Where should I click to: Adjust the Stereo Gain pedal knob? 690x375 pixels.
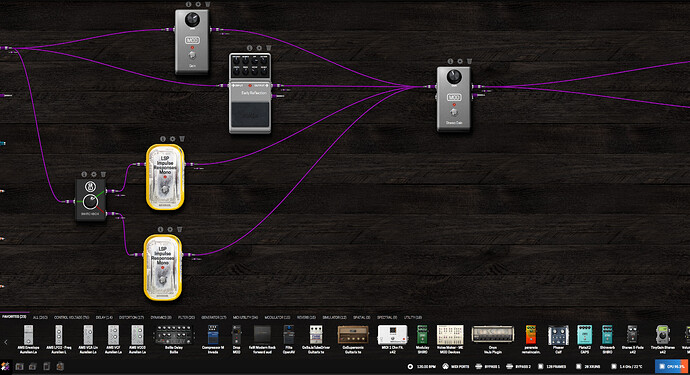[454, 77]
